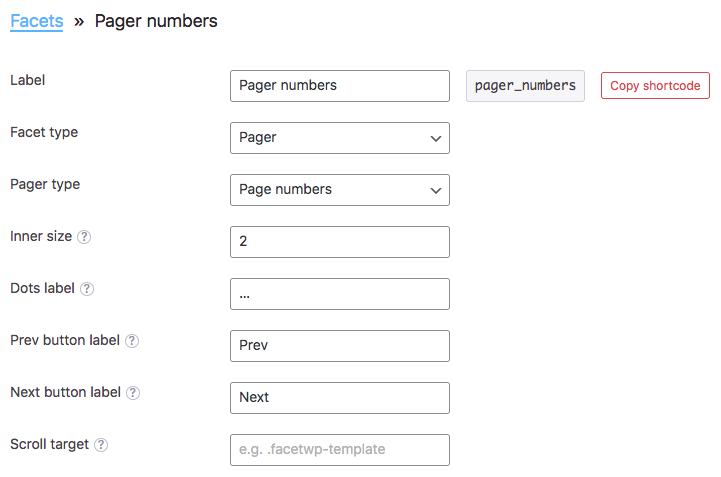Click the Next button label help icon
Image resolution: width=721 pixels, height=477 pixels.
pos(133,393)
